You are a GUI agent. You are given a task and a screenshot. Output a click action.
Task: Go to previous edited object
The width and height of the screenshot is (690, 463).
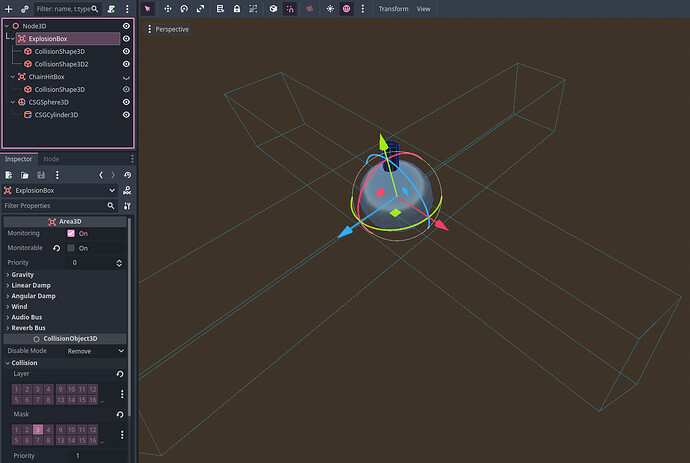click(101, 175)
